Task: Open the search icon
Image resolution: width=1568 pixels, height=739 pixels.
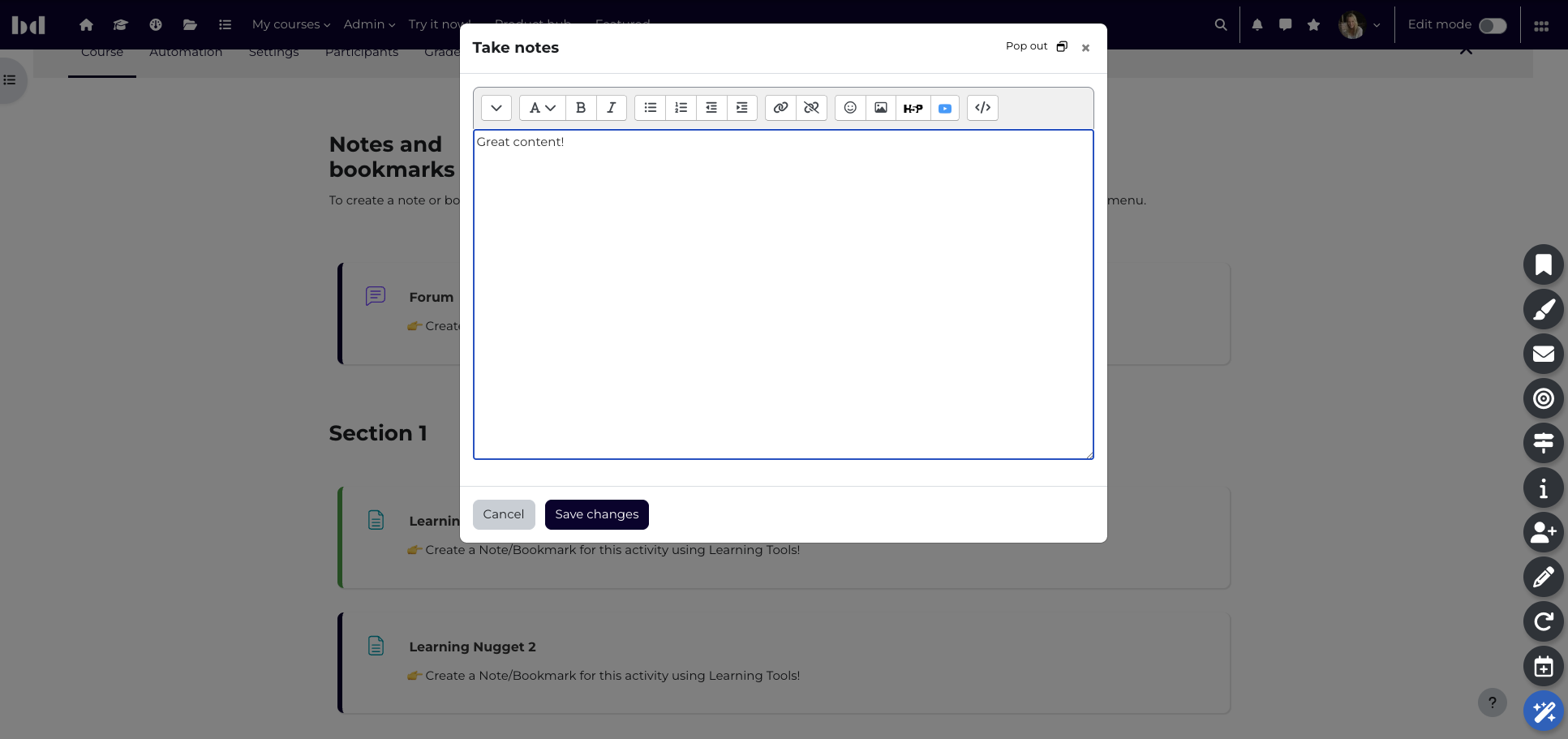Action: point(1221,24)
